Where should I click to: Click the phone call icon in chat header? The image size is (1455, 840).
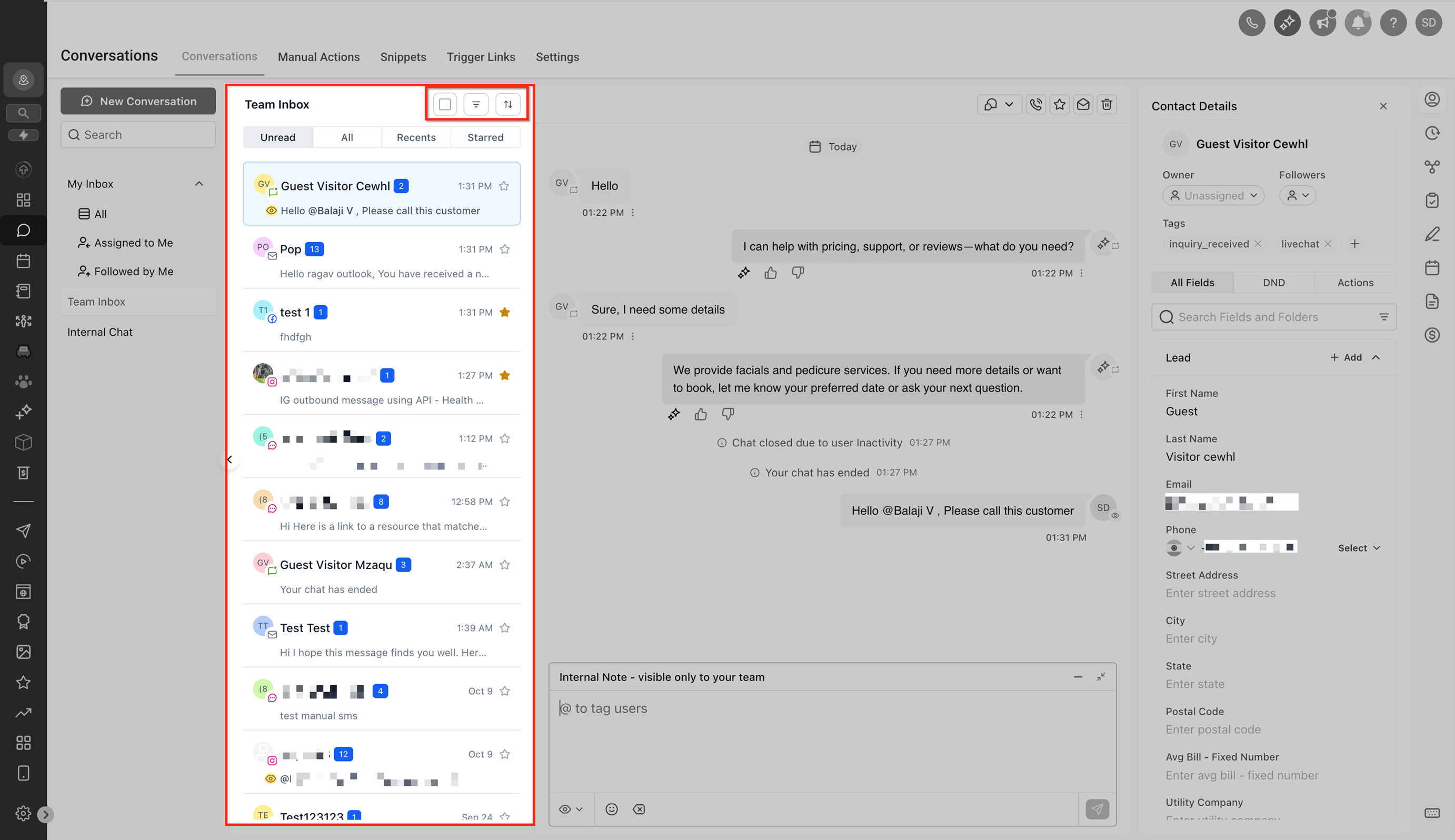(x=1036, y=104)
